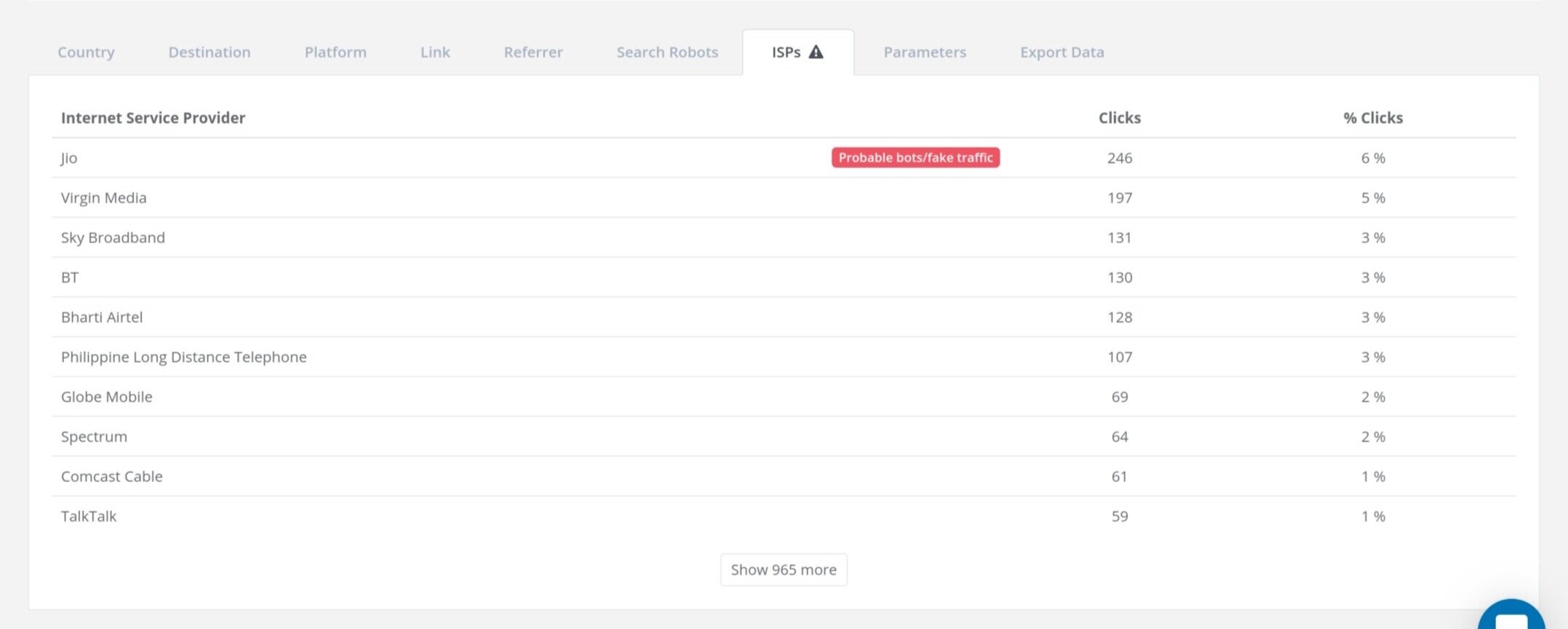Screen dimensions: 1568x629
Task: Click the 128 clicks value for Bharti Airtel
Action: click(1120, 317)
